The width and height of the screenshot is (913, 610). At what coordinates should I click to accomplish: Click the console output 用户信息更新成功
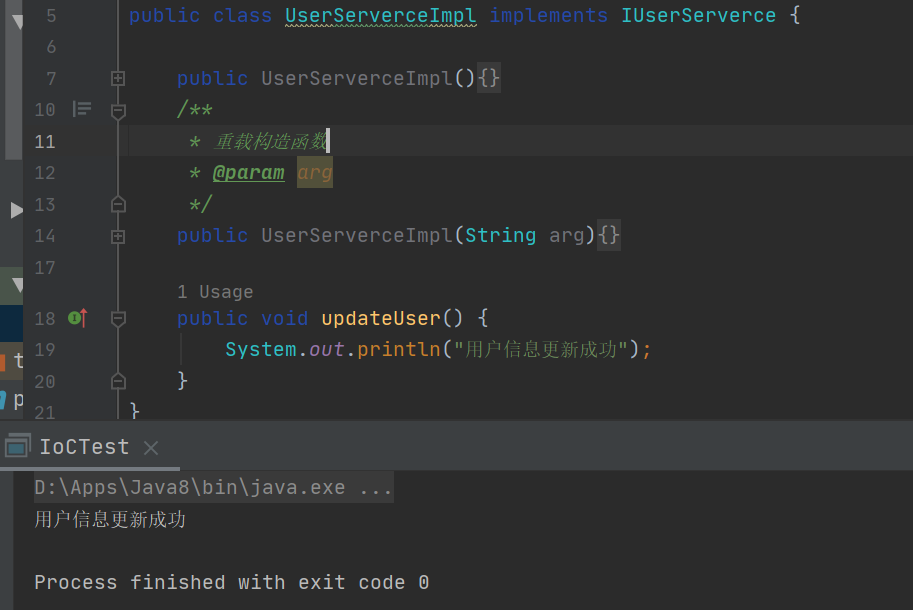[110, 519]
